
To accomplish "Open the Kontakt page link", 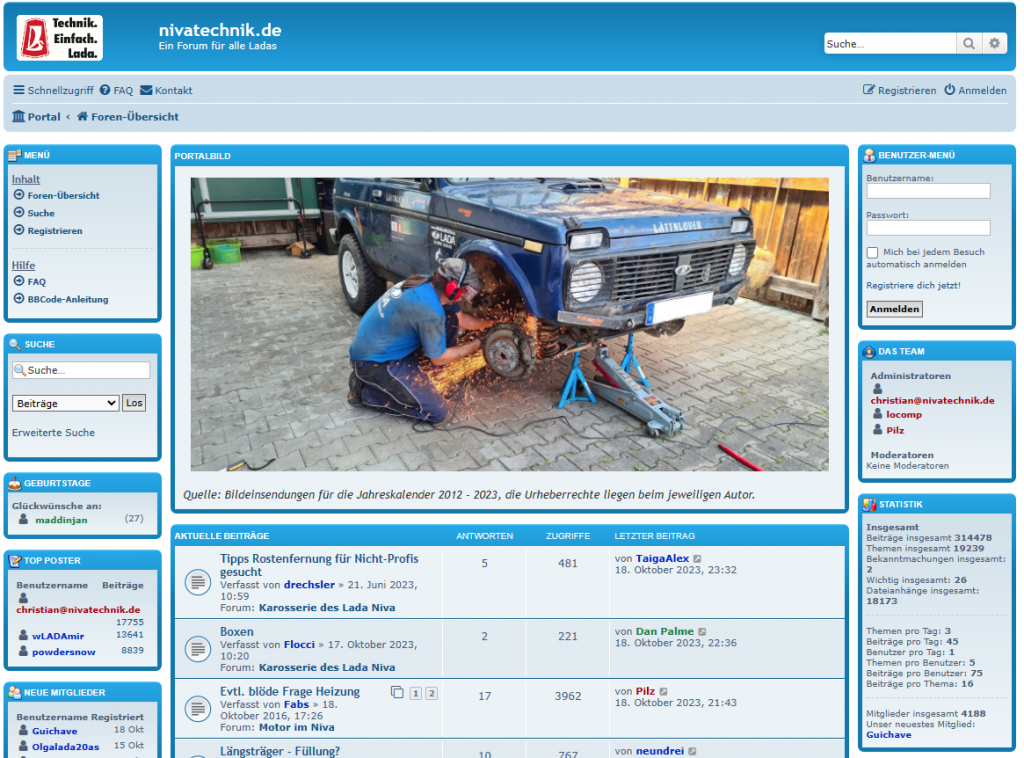I will coord(167,90).
